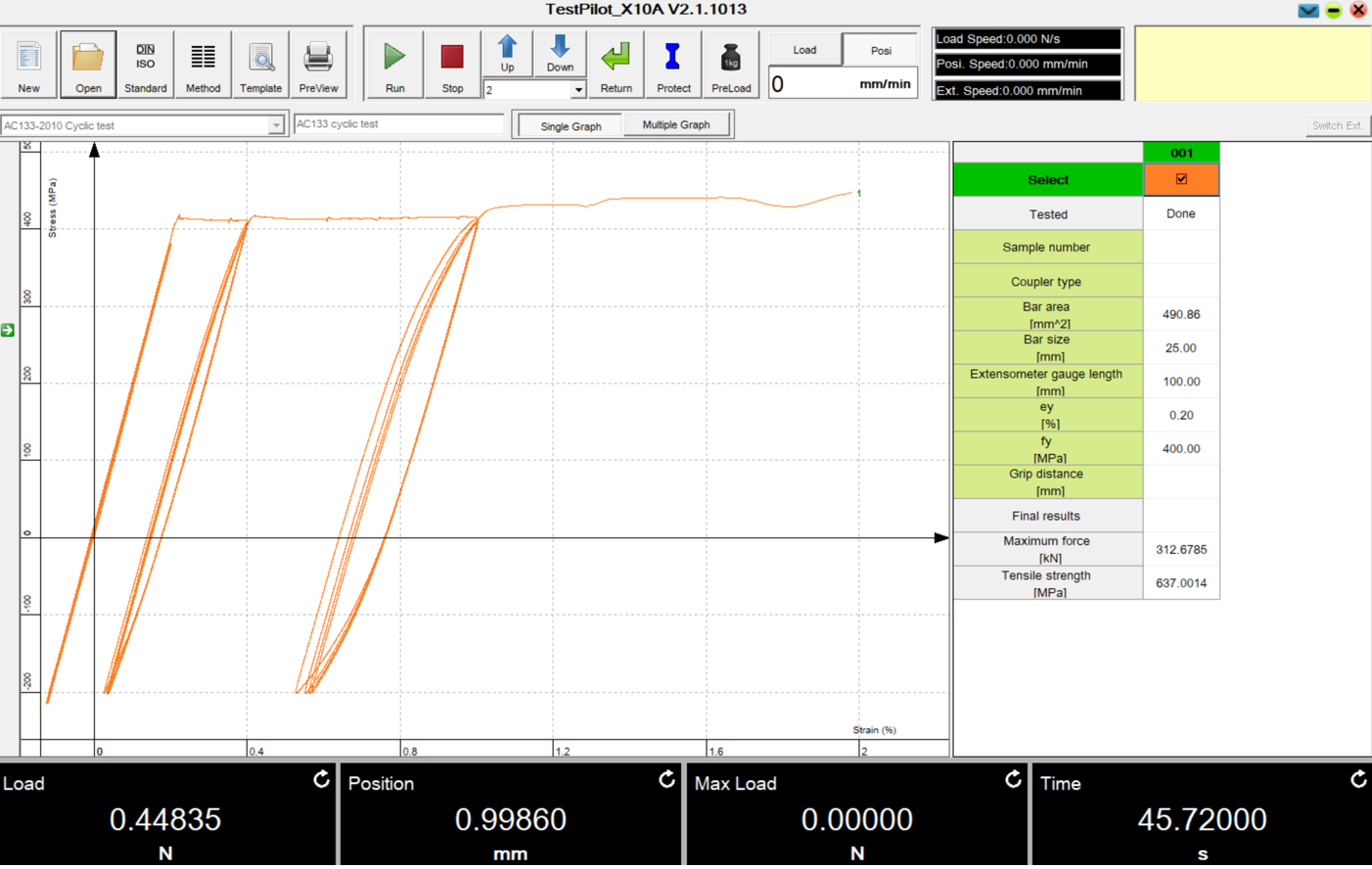
Task: Switch to the Multiple Graph tab
Action: point(675,125)
